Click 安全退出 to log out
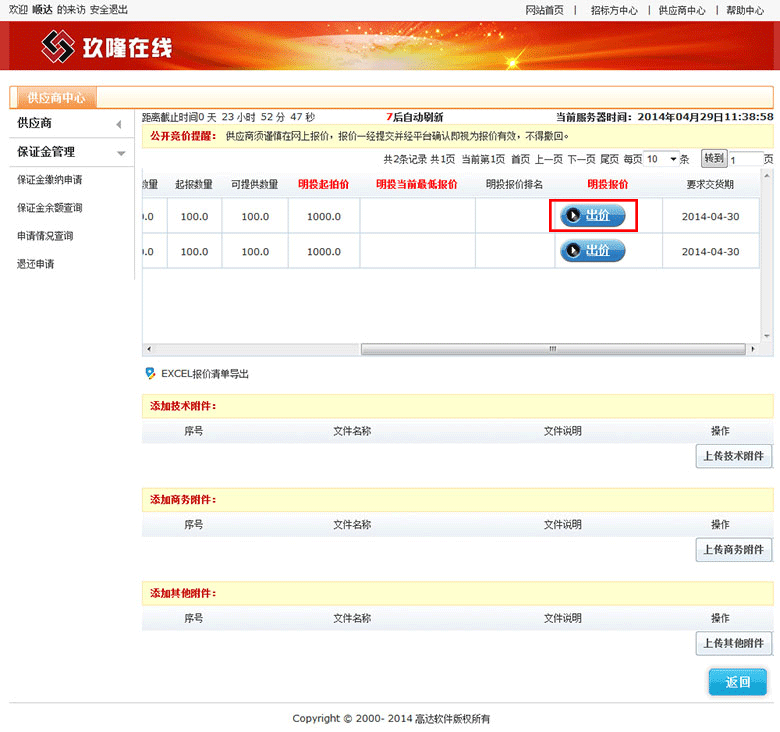Viewport: 780px width, 732px height. pyautogui.click(x=109, y=9)
